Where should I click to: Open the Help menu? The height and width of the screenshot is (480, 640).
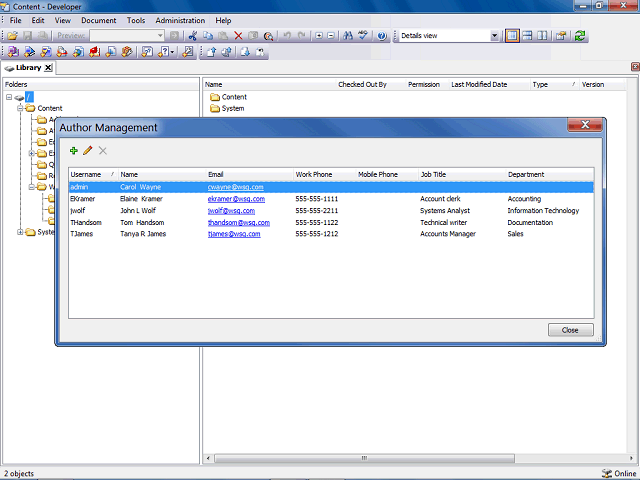click(223, 20)
